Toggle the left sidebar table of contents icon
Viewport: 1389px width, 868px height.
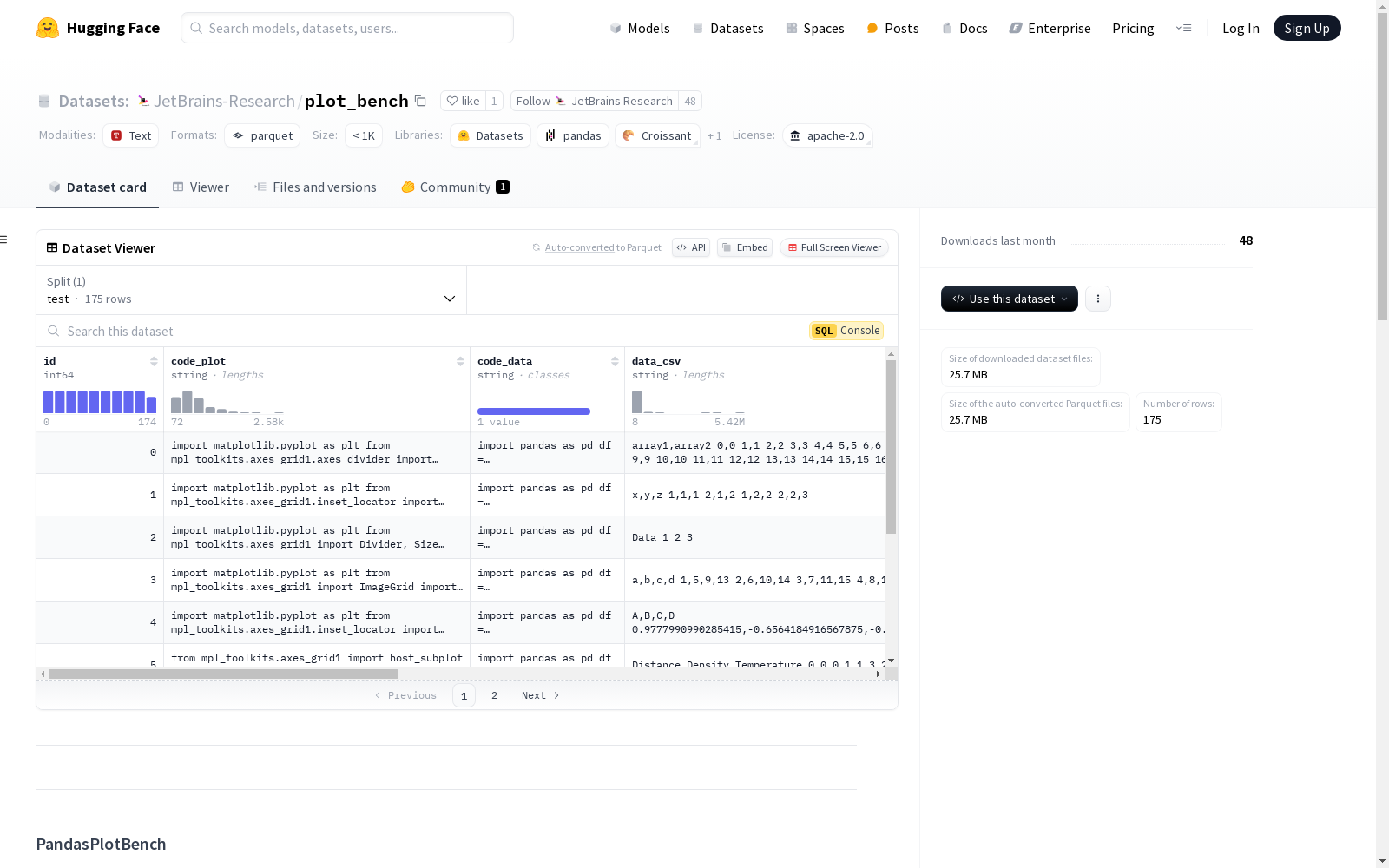[x=4, y=240]
